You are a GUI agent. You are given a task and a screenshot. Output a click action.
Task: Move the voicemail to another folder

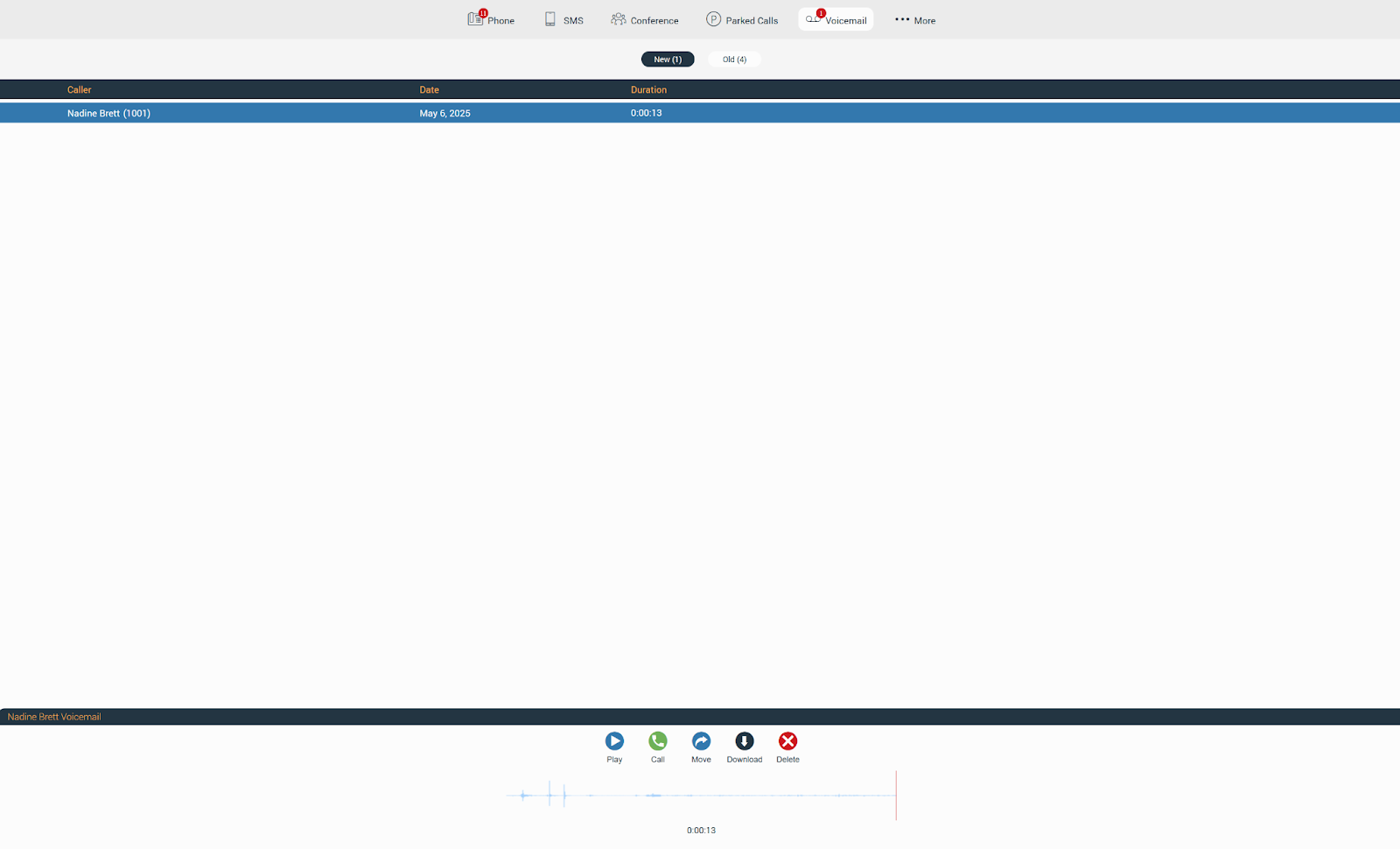coord(701,740)
